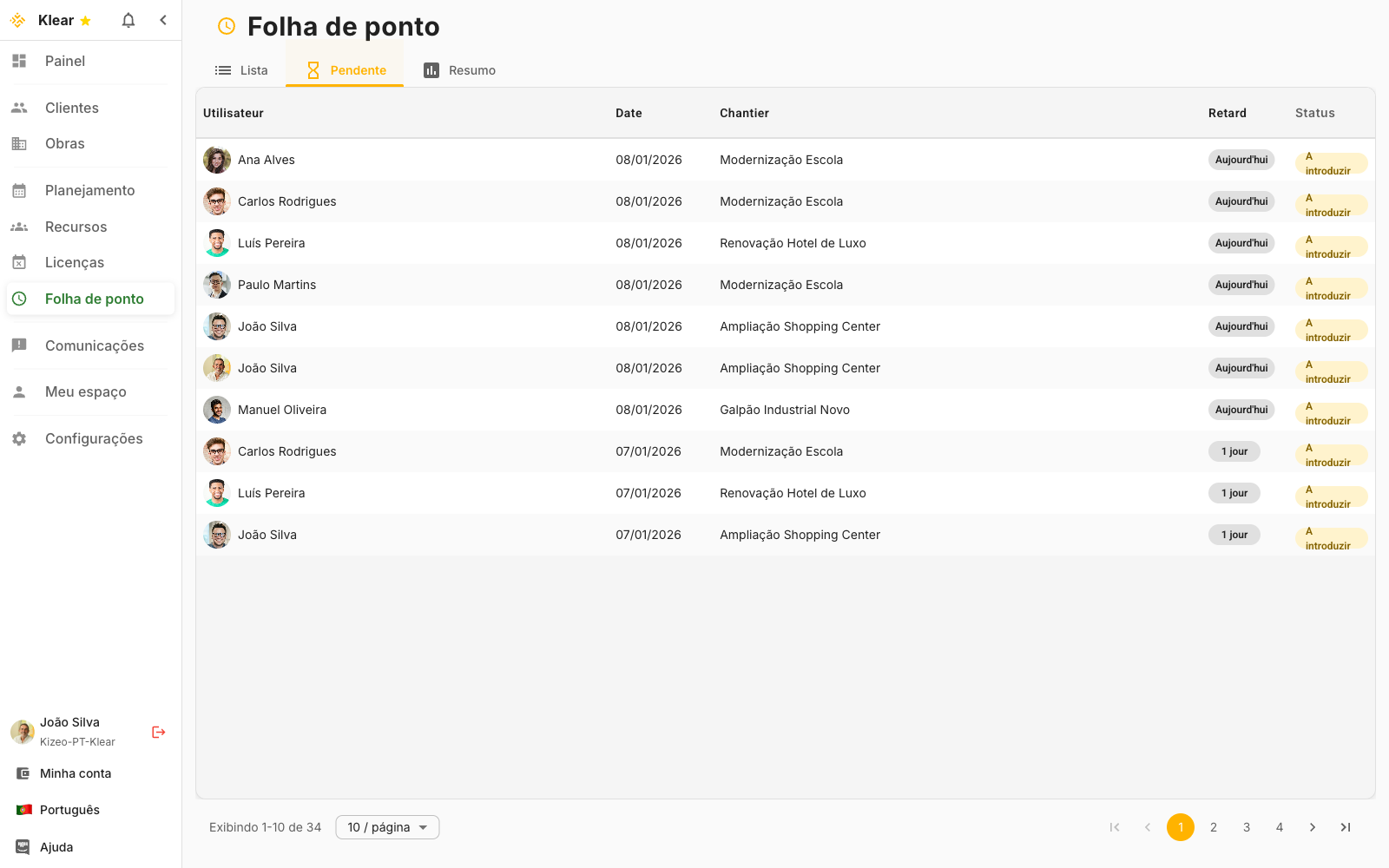Image resolution: width=1389 pixels, height=868 pixels.
Task: Open notifications via the bell icon
Action: tap(128, 19)
